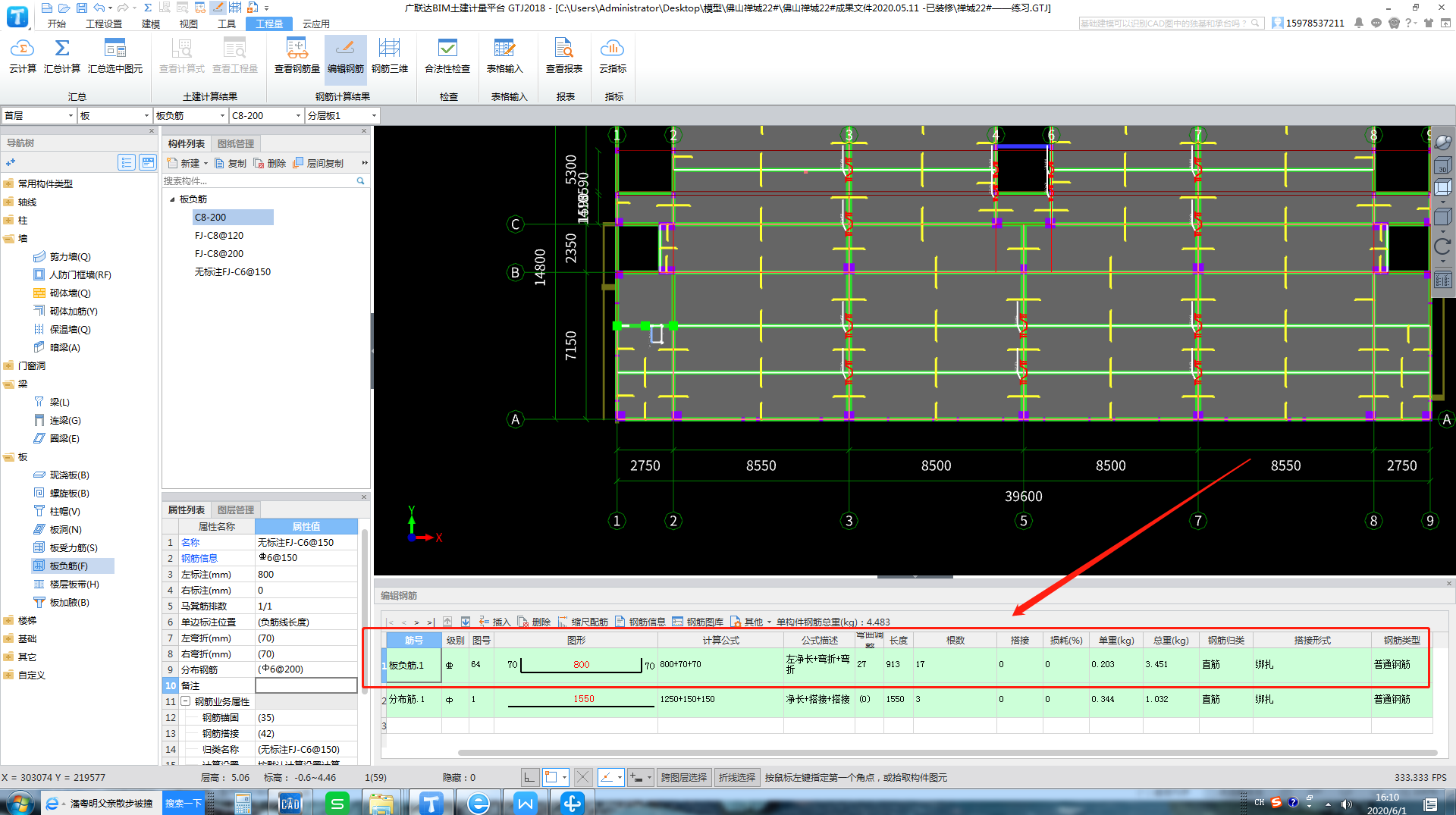The width and height of the screenshot is (1456, 815).
Task: Open Windows Start button
Action: click(20, 802)
